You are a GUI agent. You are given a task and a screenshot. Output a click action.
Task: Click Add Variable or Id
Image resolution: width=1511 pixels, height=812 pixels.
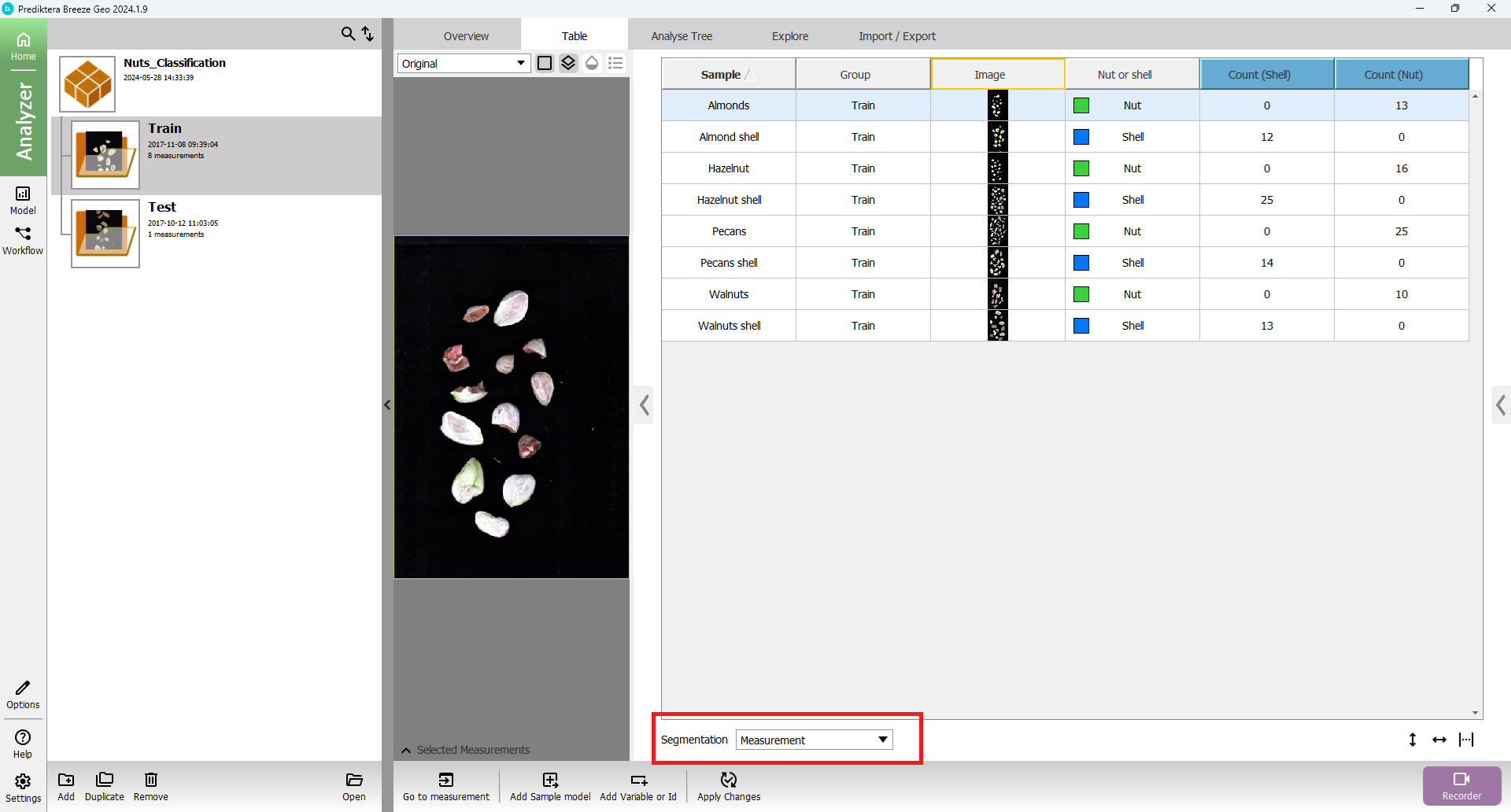coord(638,786)
